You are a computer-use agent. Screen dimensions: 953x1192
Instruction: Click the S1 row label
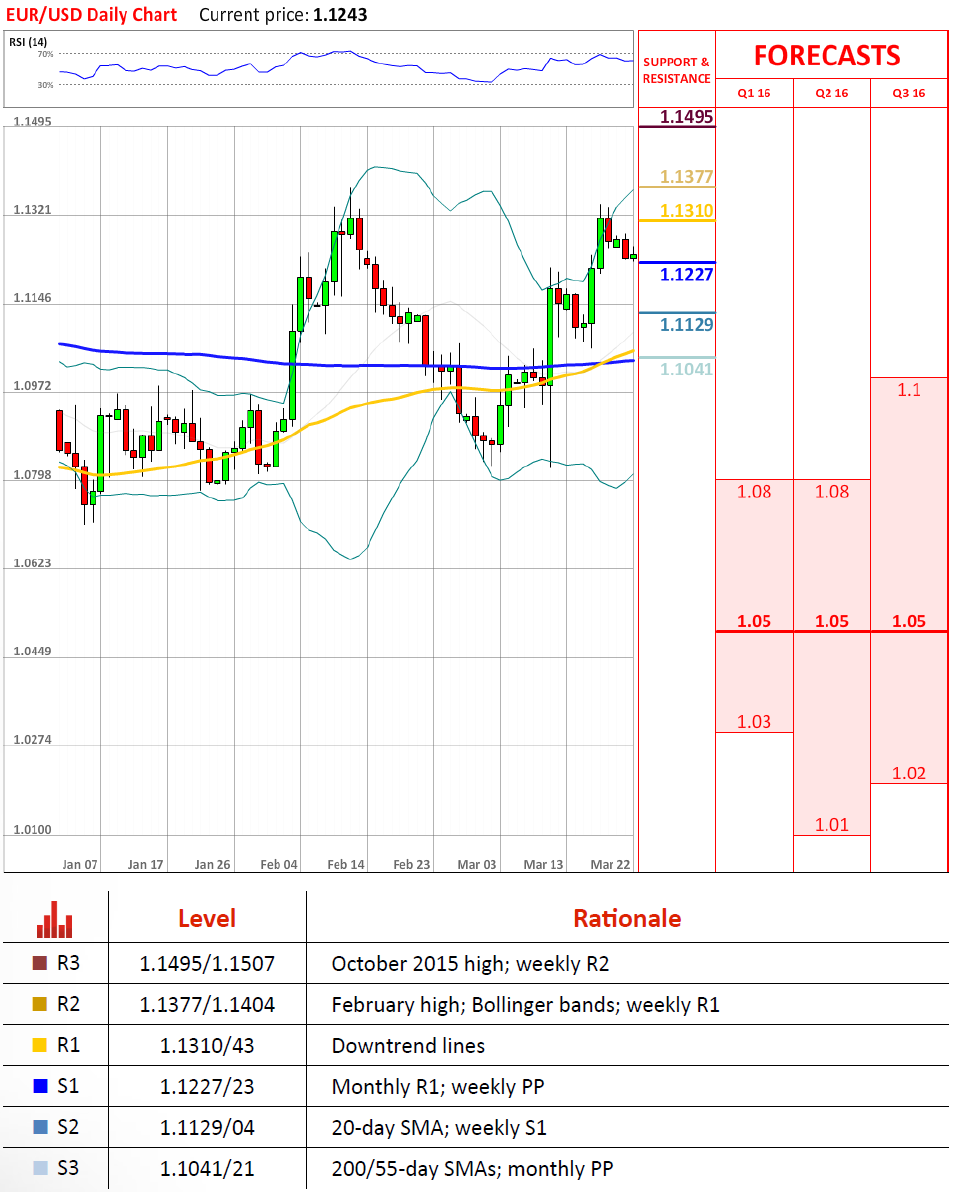click(68, 1086)
